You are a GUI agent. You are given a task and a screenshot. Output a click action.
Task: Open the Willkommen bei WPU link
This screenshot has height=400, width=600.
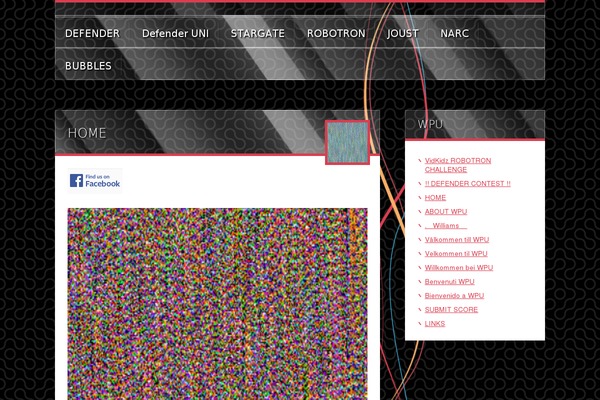click(x=459, y=268)
